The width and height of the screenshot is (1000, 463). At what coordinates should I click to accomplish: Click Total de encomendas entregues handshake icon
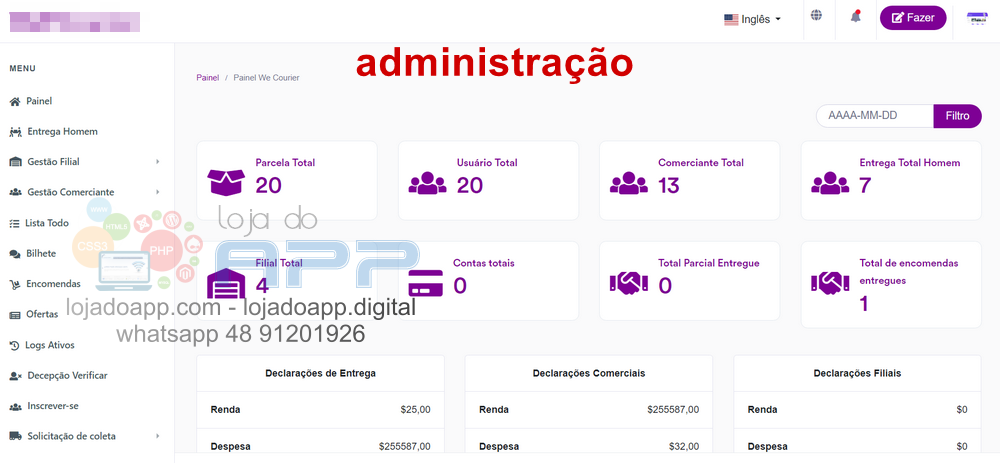(830, 283)
